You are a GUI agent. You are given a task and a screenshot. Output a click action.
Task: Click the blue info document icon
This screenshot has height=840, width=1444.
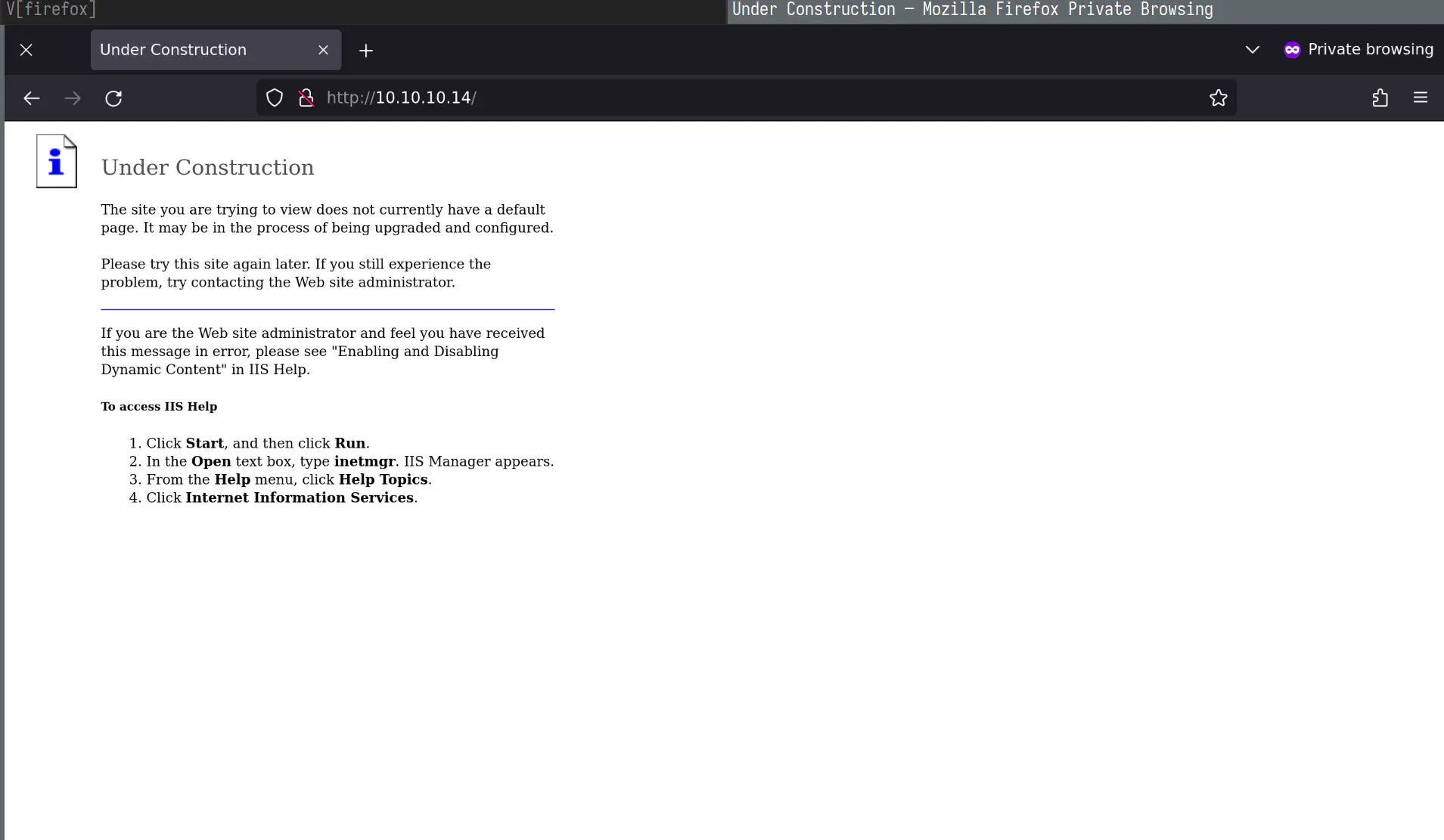point(57,161)
